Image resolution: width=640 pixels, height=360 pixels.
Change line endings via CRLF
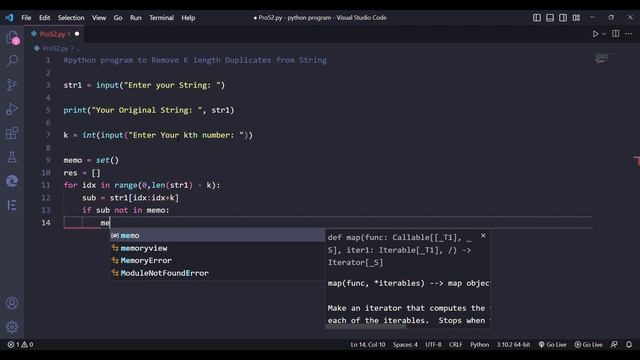[x=456, y=344]
